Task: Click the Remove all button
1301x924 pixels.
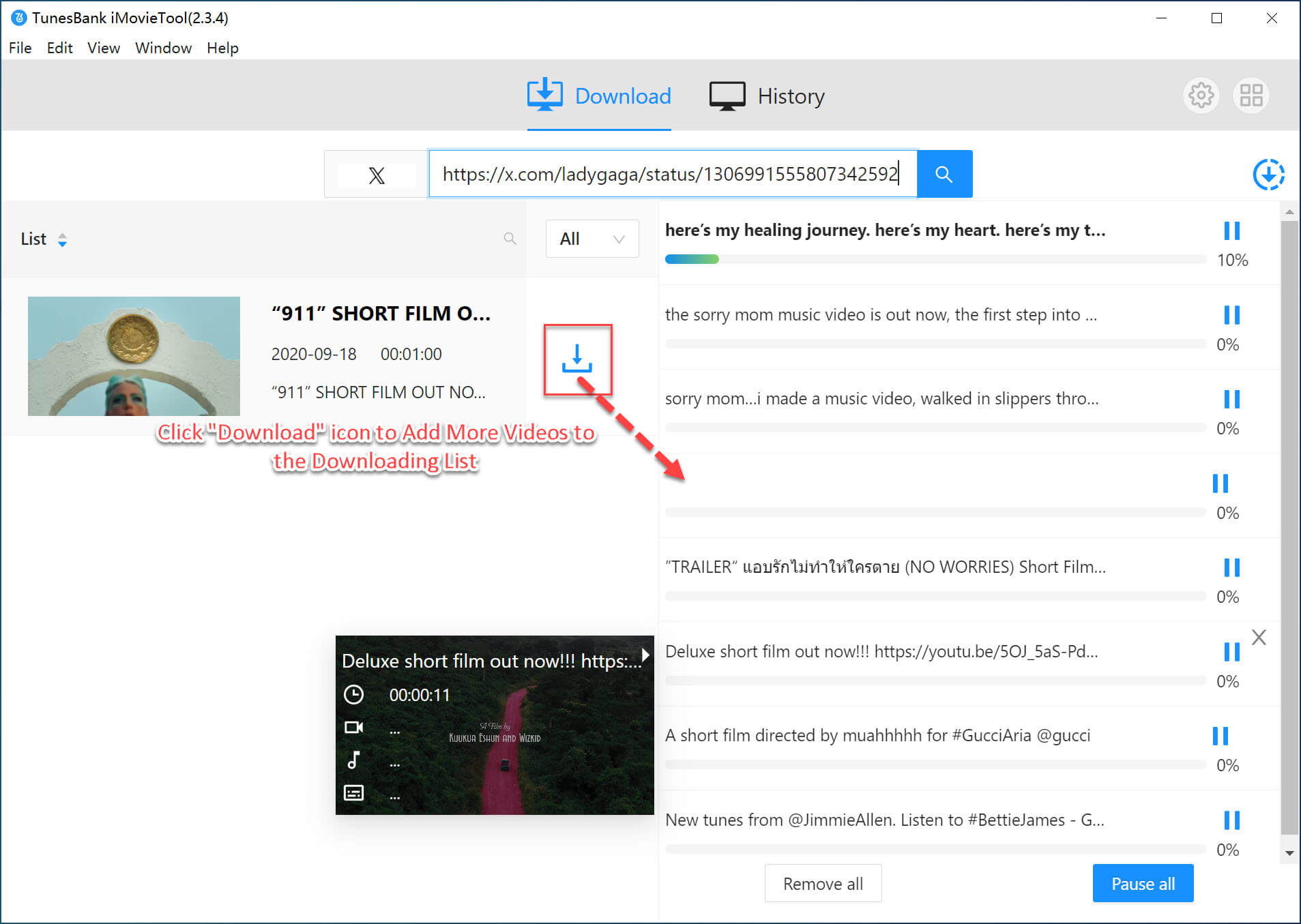Action: point(823,884)
